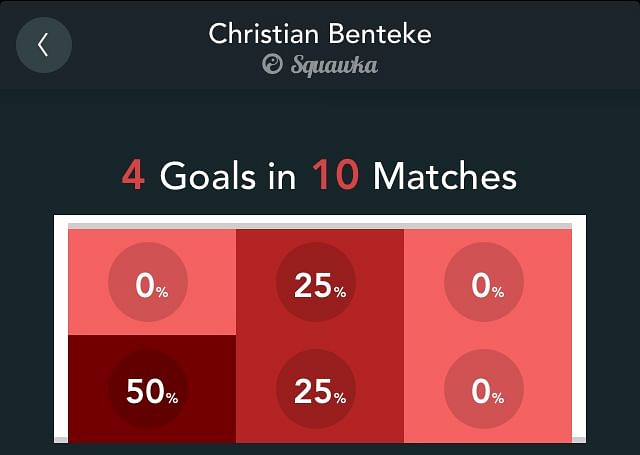Click the goal's right white post
Screen dimensions: 640x455
(579, 329)
